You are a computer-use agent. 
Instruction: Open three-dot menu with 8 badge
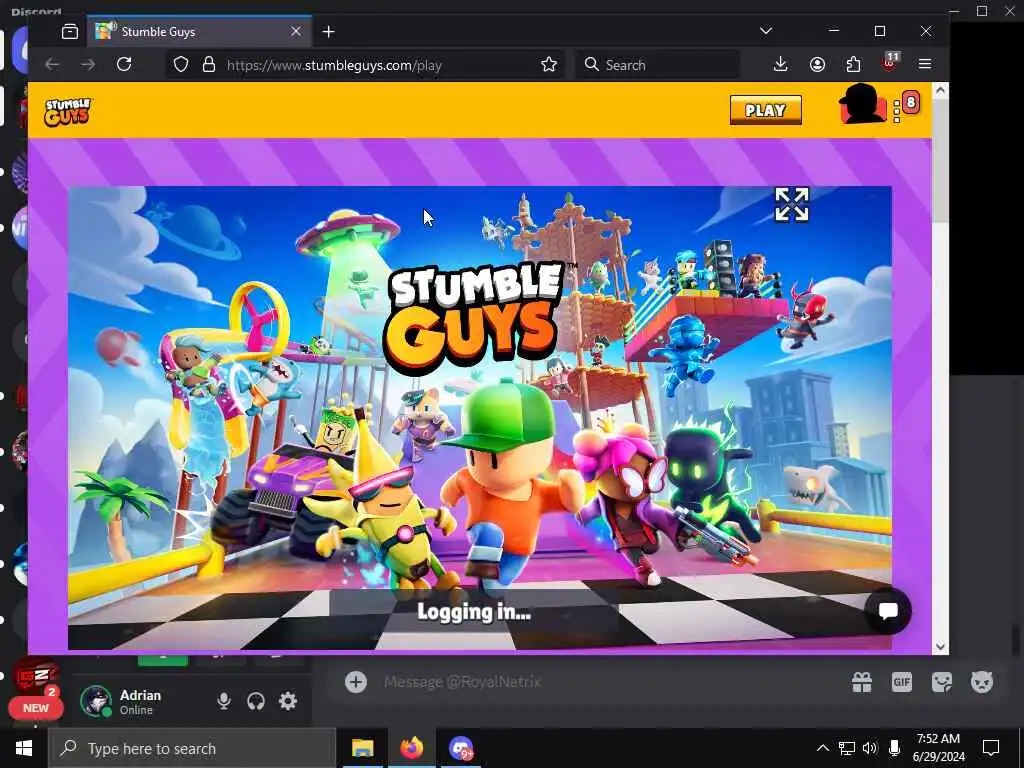tap(897, 111)
